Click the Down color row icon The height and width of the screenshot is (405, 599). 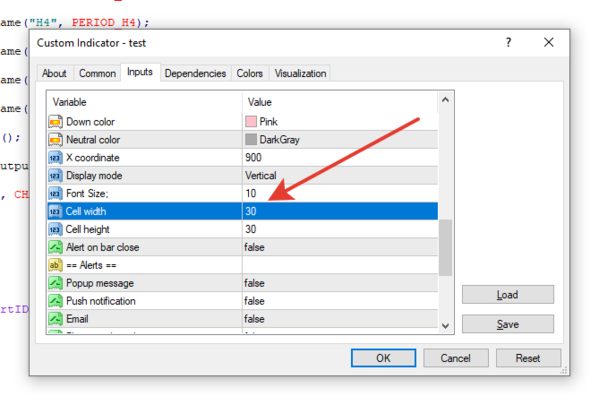[x=55, y=122]
